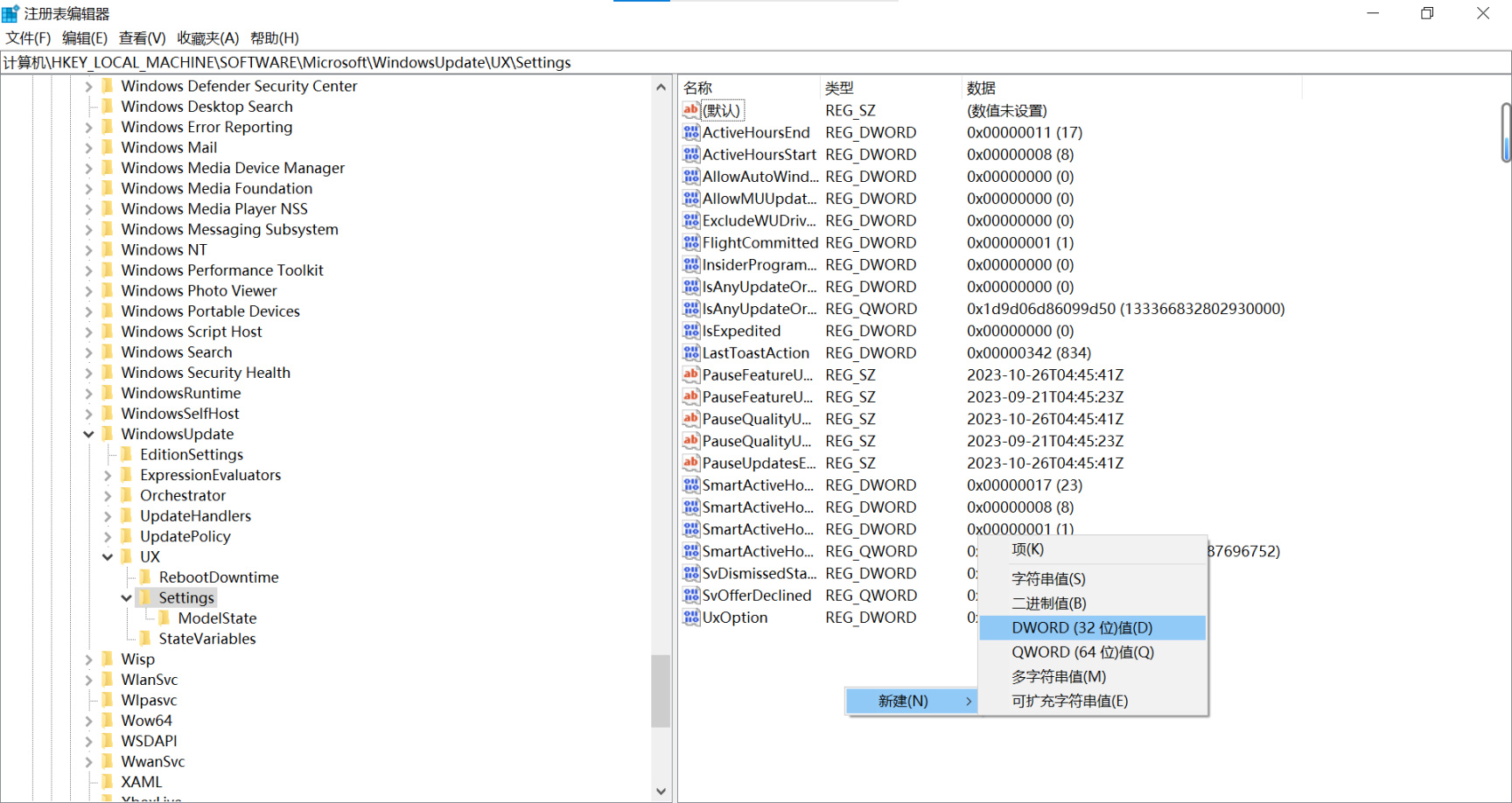Select the SvDismissedSta... value icon

691,573
